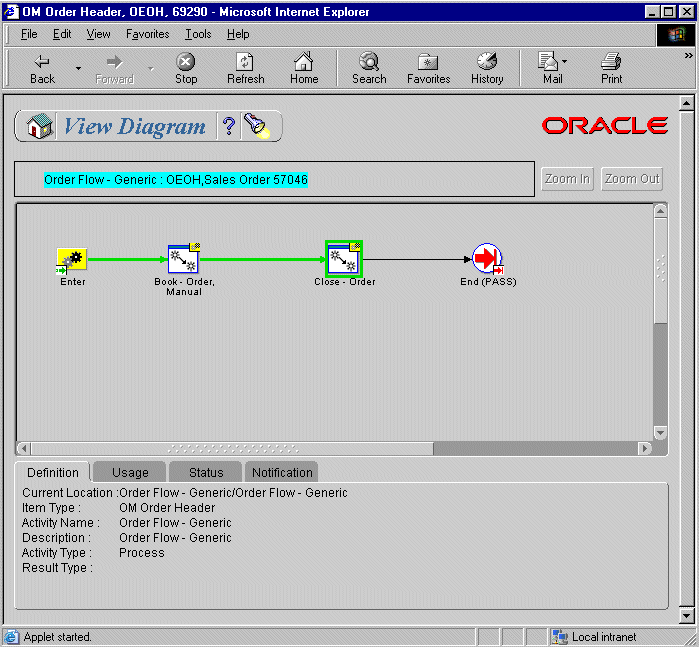Image resolution: width=699 pixels, height=647 pixels.
Task: Select the End (PASS) node
Action: coord(488,259)
